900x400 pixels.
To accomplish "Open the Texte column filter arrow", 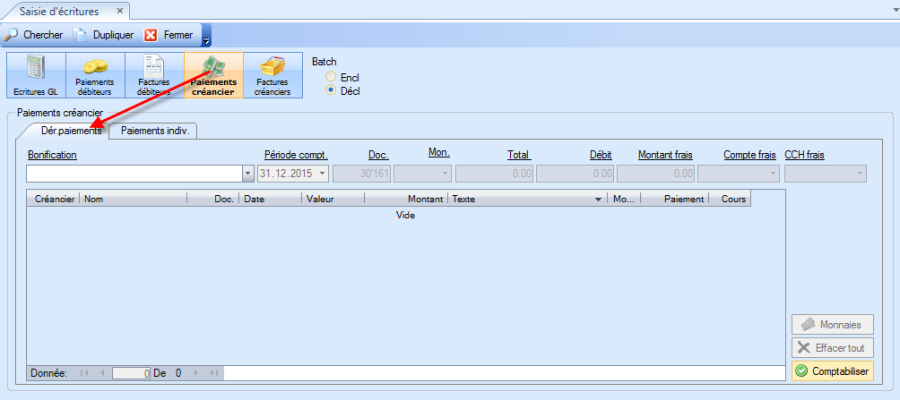I will (x=599, y=199).
